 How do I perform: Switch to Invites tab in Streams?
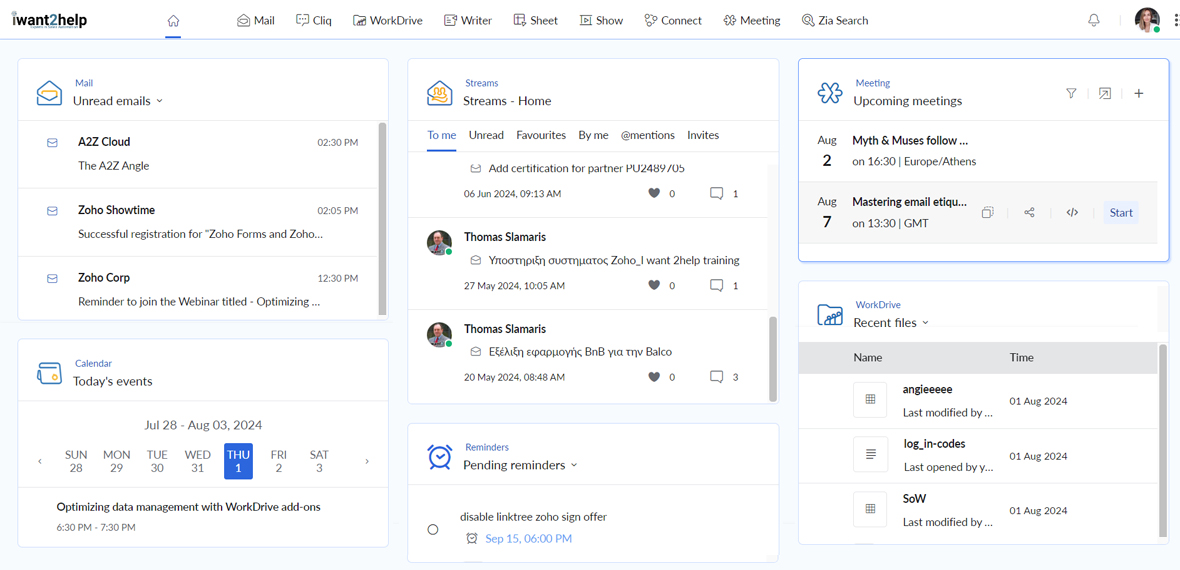(703, 136)
